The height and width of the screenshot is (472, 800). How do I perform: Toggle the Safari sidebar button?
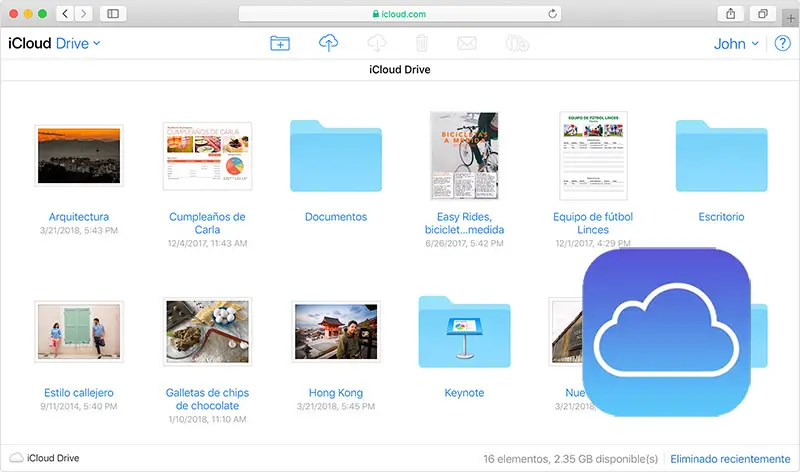113,14
